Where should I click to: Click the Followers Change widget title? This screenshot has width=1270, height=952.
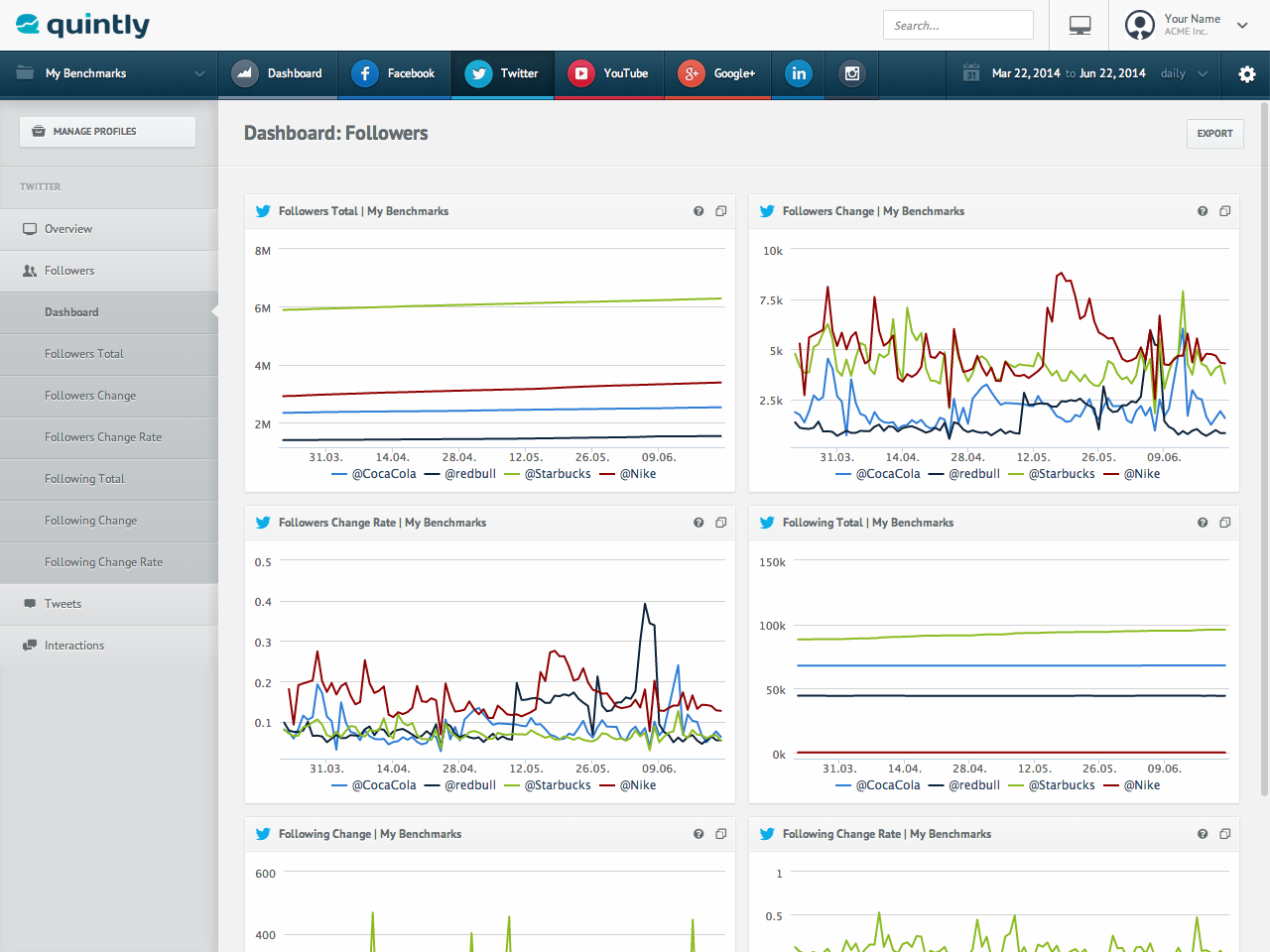pos(873,211)
